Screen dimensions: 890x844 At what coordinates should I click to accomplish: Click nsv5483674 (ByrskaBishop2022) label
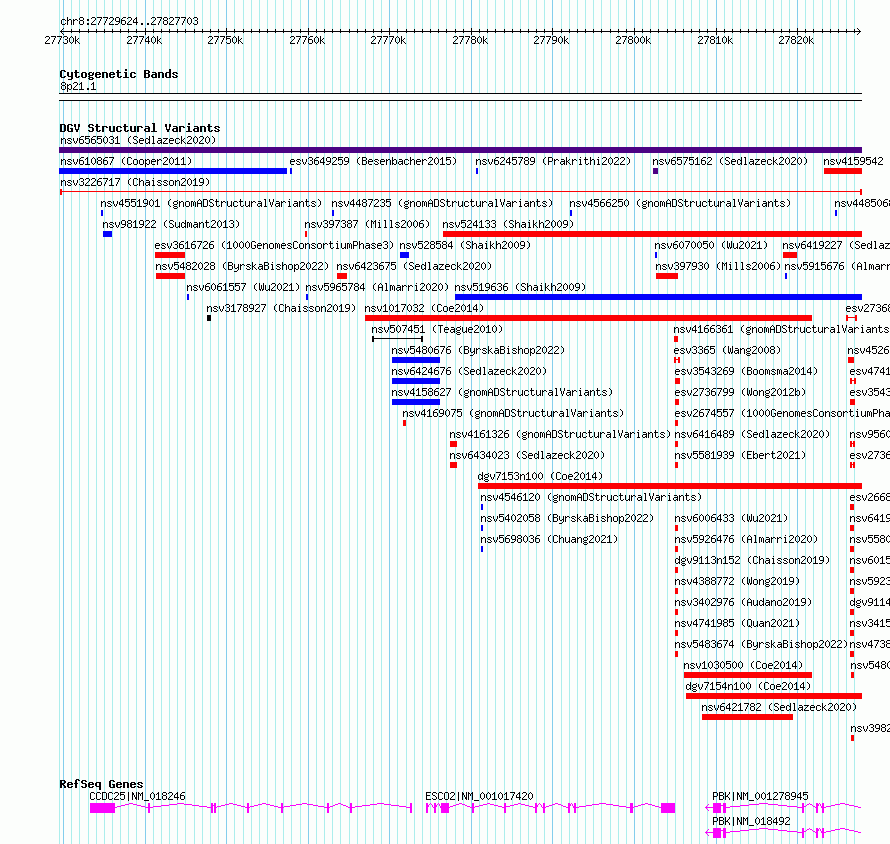[x=761, y=644]
